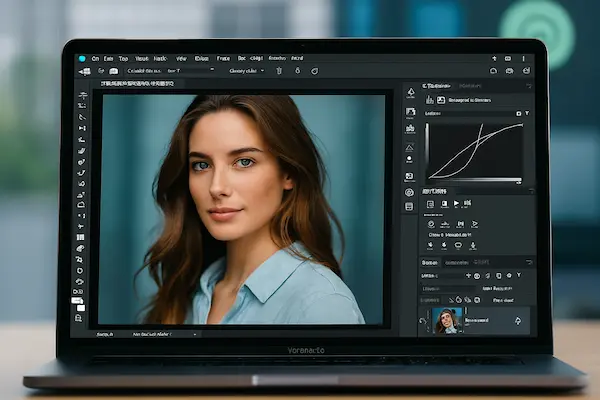Click the circular icon in the second icon row
Screen dimensions: 600x400
(431, 224)
